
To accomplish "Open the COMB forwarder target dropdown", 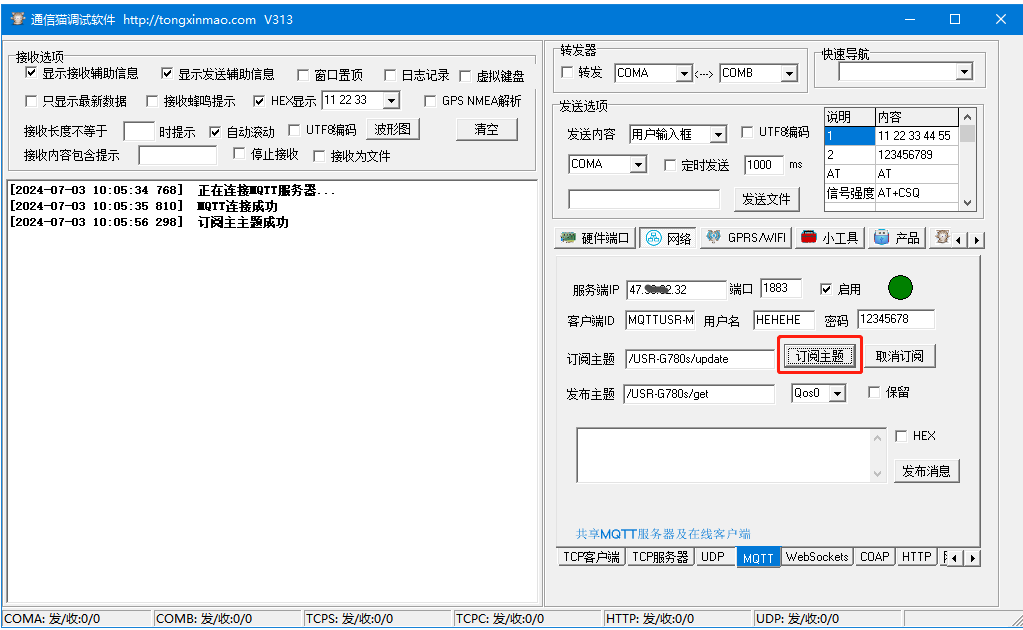I will [x=789, y=74].
